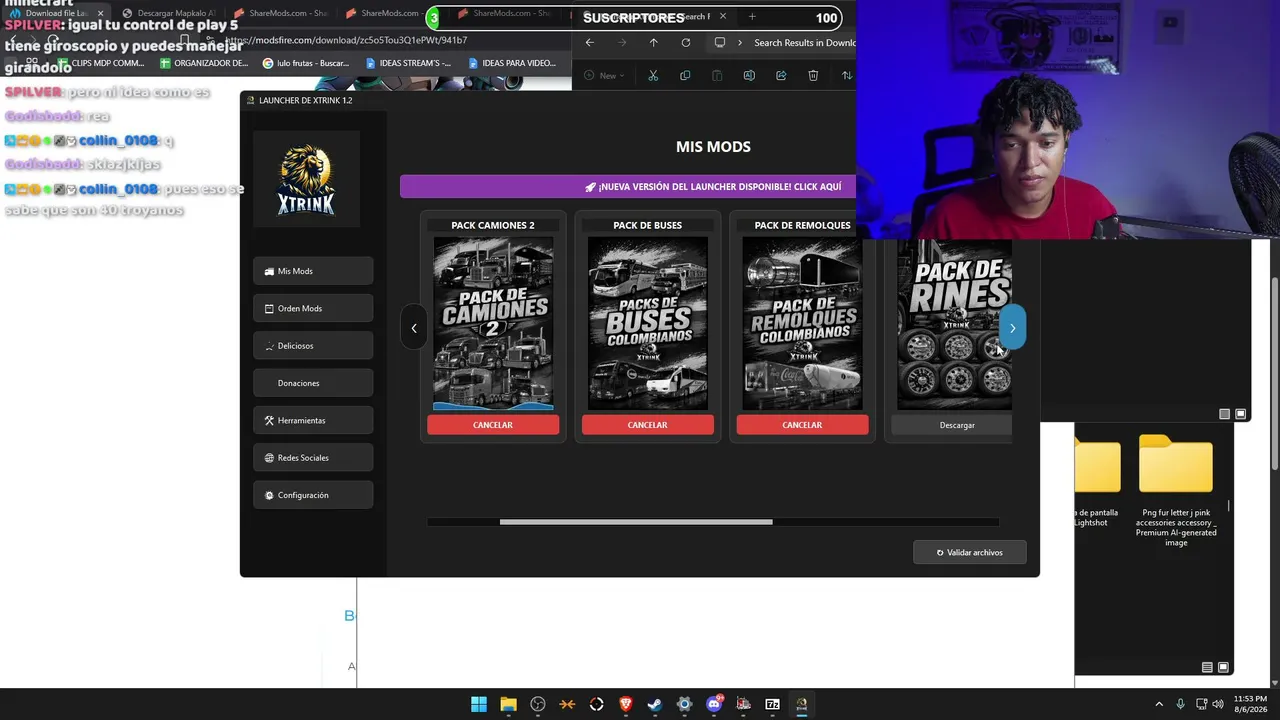Click the mods carousel horizontal scrollbar
This screenshot has width=1280, height=720.
(636, 521)
